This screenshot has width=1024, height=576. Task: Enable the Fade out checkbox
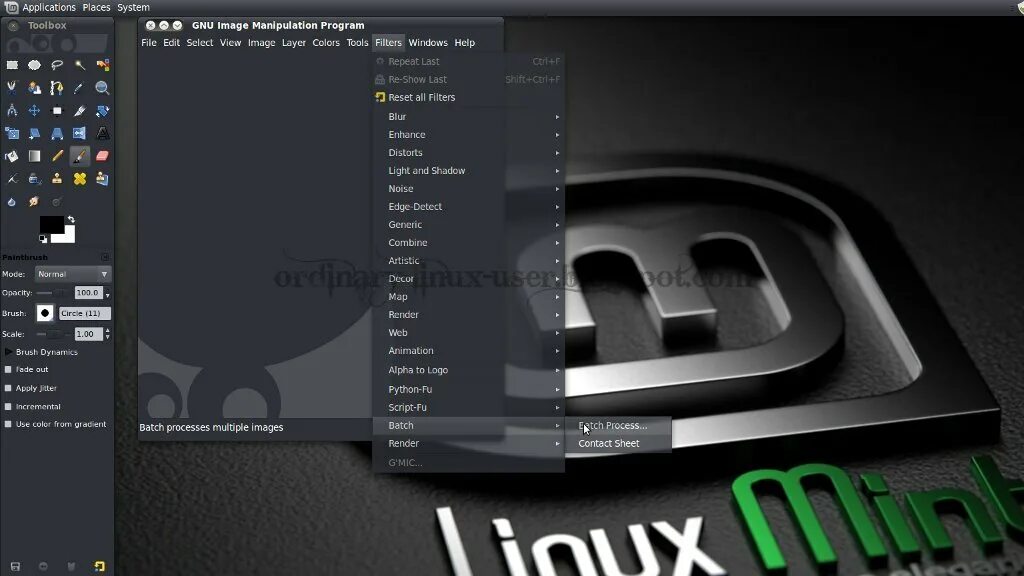click(8, 369)
